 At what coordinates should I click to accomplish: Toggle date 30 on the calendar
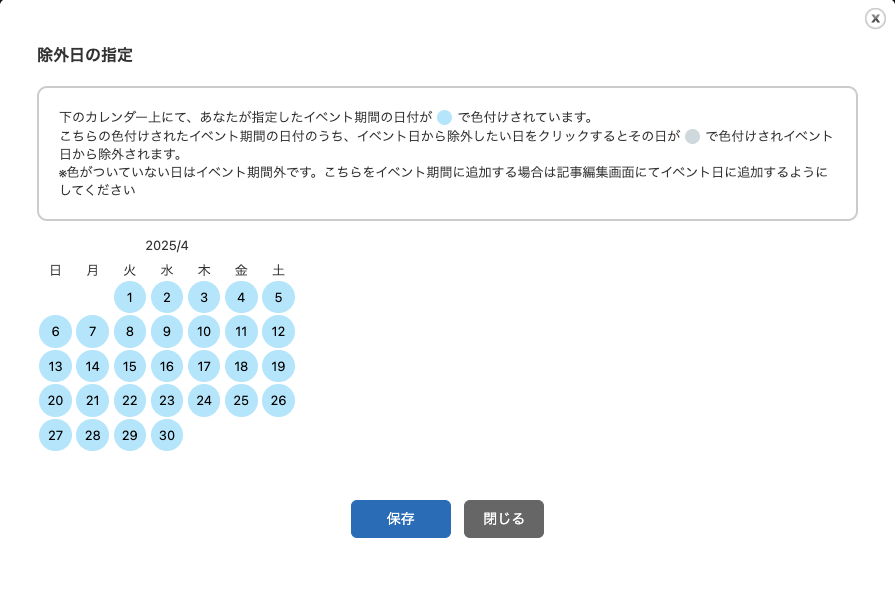tap(167, 435)
